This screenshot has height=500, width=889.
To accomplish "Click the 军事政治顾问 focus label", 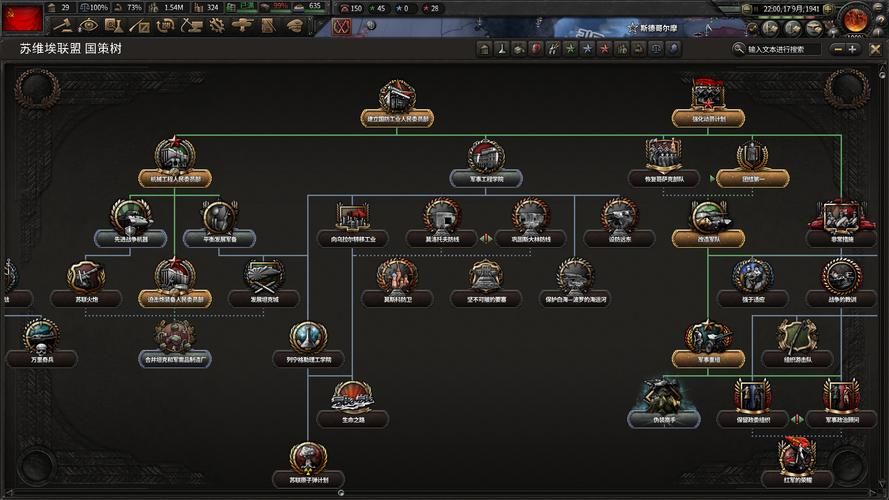I will click(841, 420).
